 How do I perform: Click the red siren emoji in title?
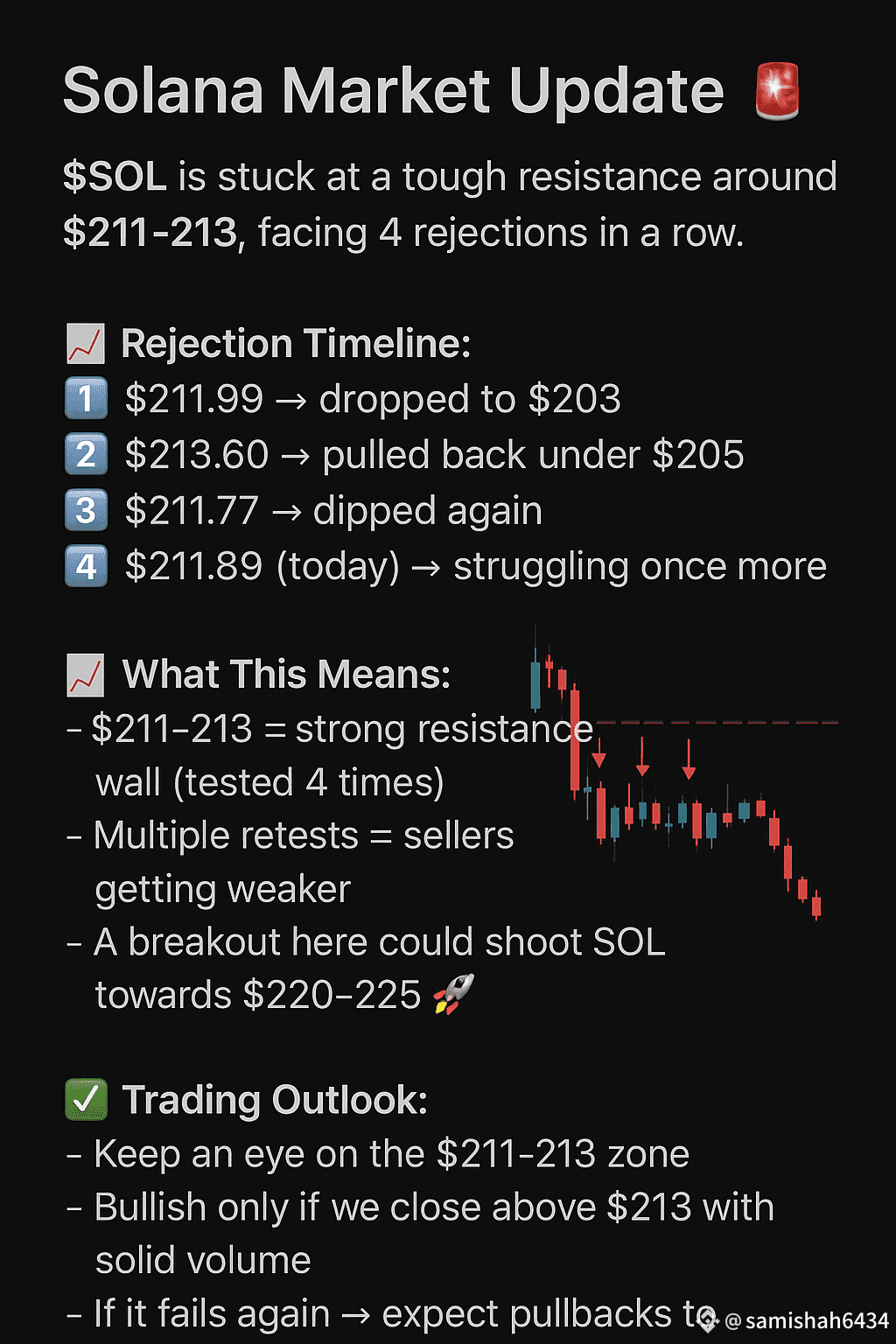[x=777, y=91]
